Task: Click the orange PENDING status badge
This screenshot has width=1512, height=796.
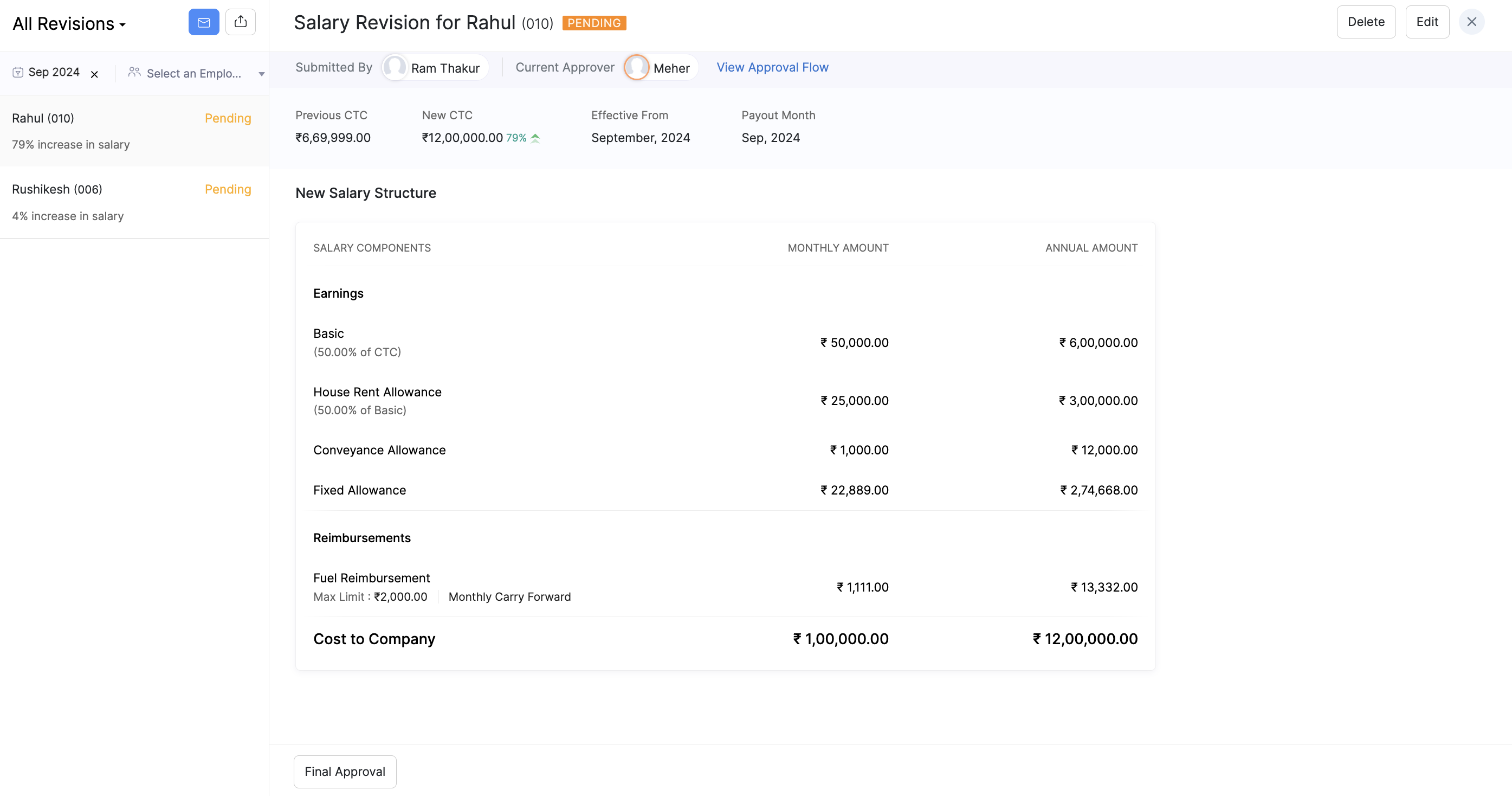Action: point(594,23)
